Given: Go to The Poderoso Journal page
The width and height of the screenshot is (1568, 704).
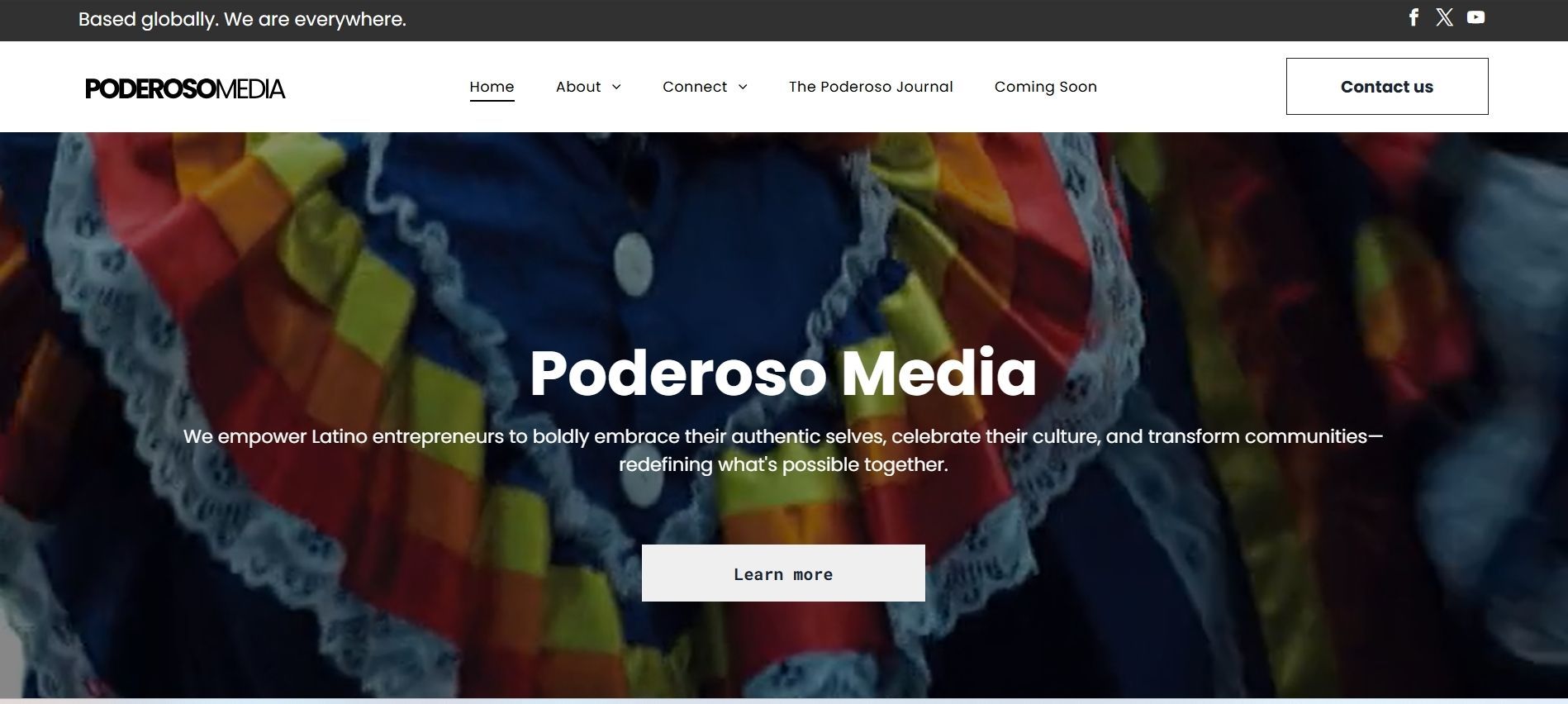Looking at the screenshot, I should tap(871, 87).
